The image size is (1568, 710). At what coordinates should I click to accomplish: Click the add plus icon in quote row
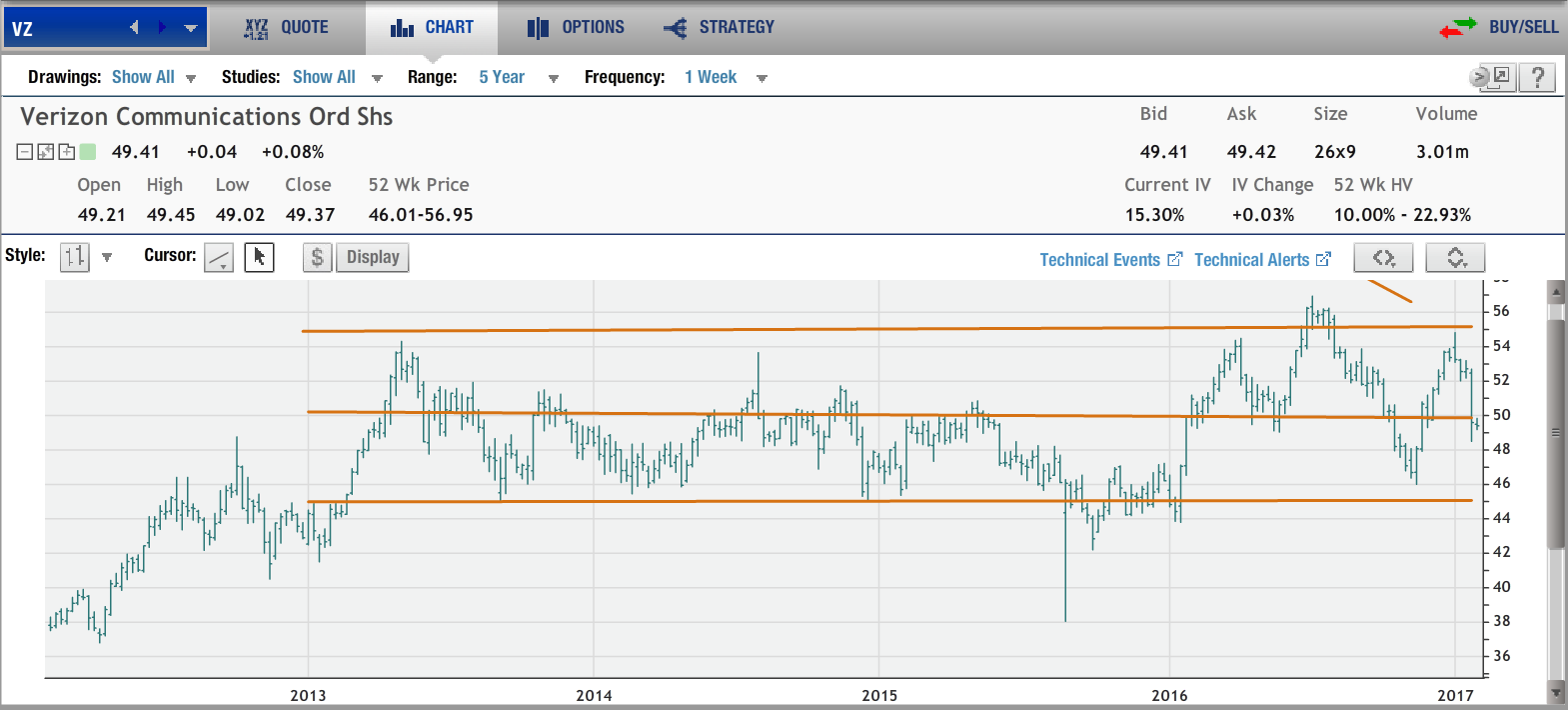[x=66, y=152]
